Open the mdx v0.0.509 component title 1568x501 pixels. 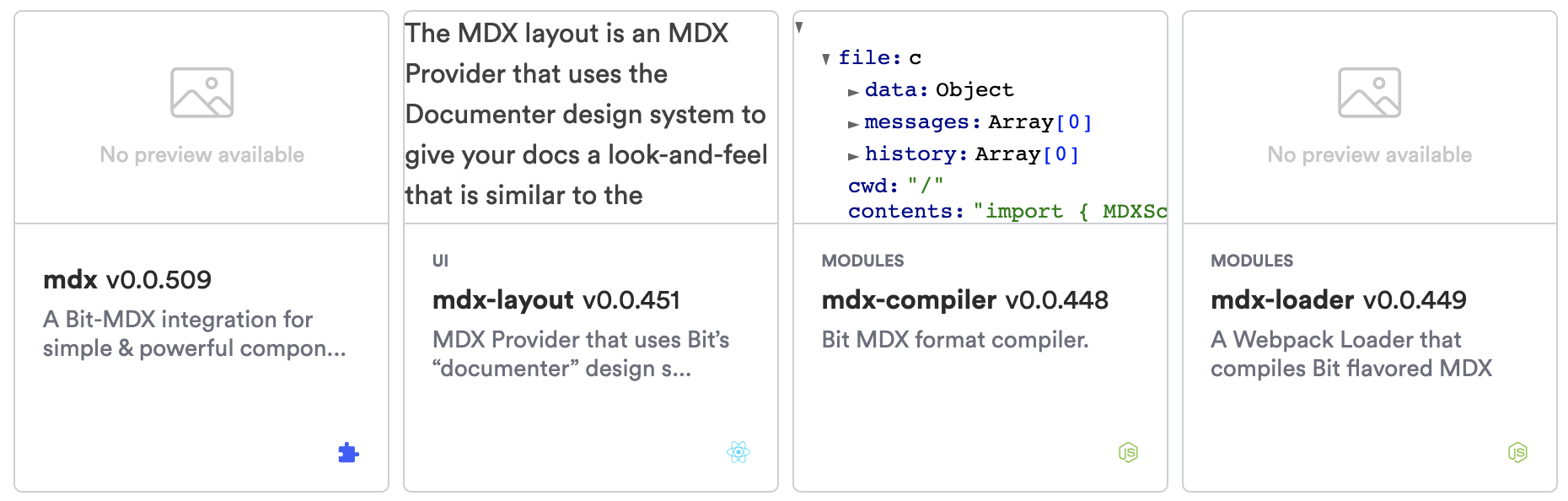(x=127, y=279)
